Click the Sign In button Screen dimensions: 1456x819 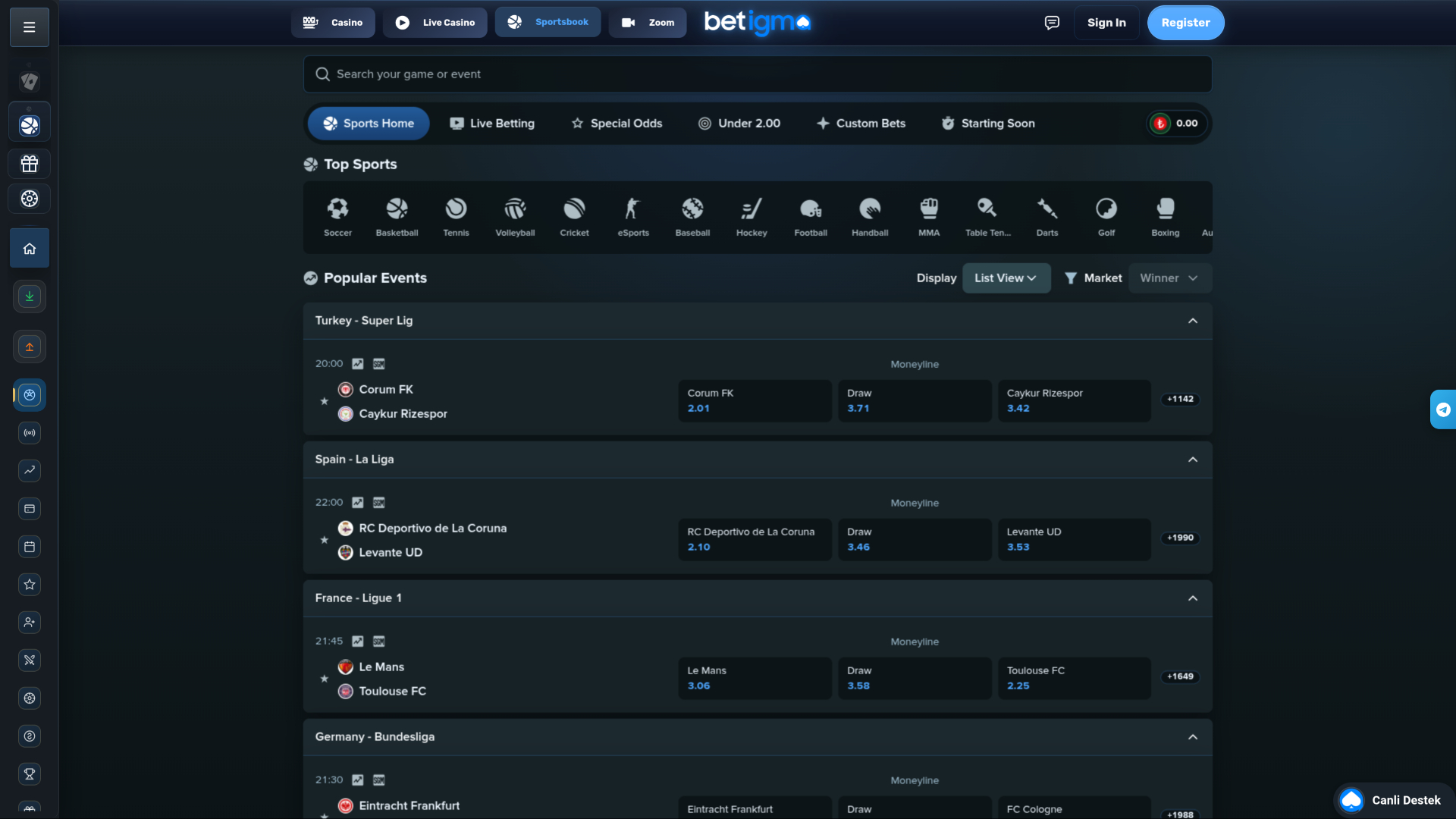[x=1106, y=23]
